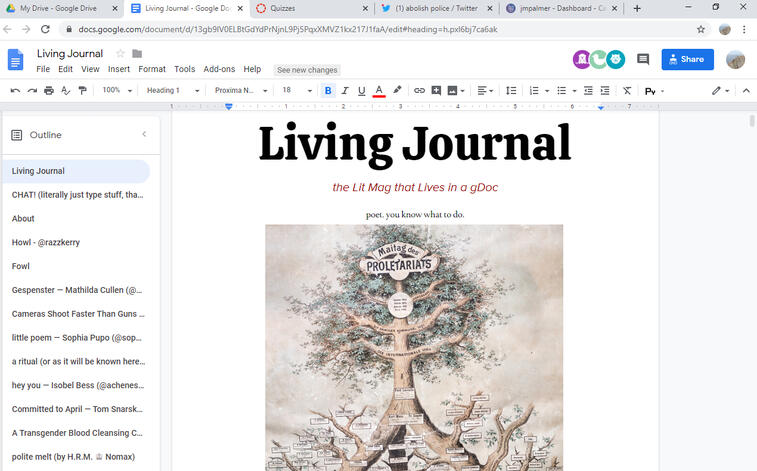Toggle italic formatting

[x=345, y=90]
